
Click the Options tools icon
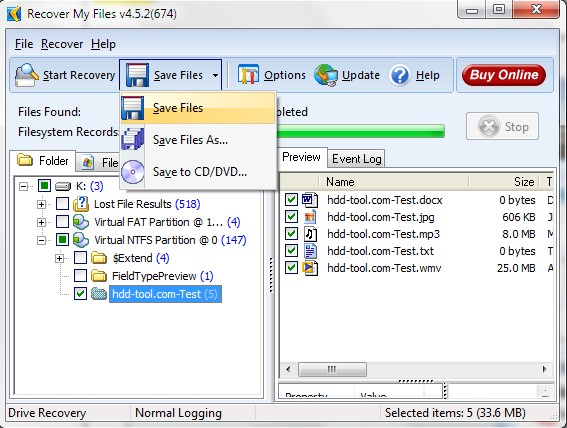click(248, 75)
